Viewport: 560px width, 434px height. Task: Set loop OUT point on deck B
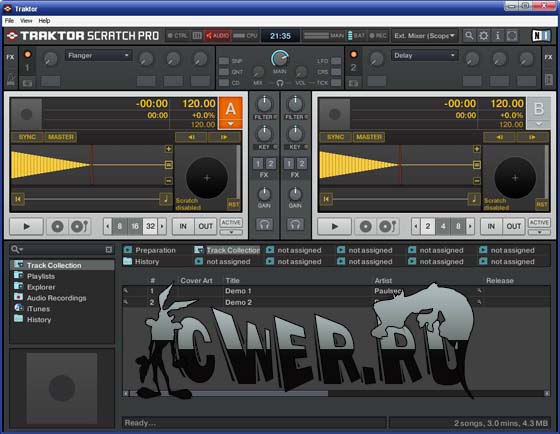pos(514,226)
